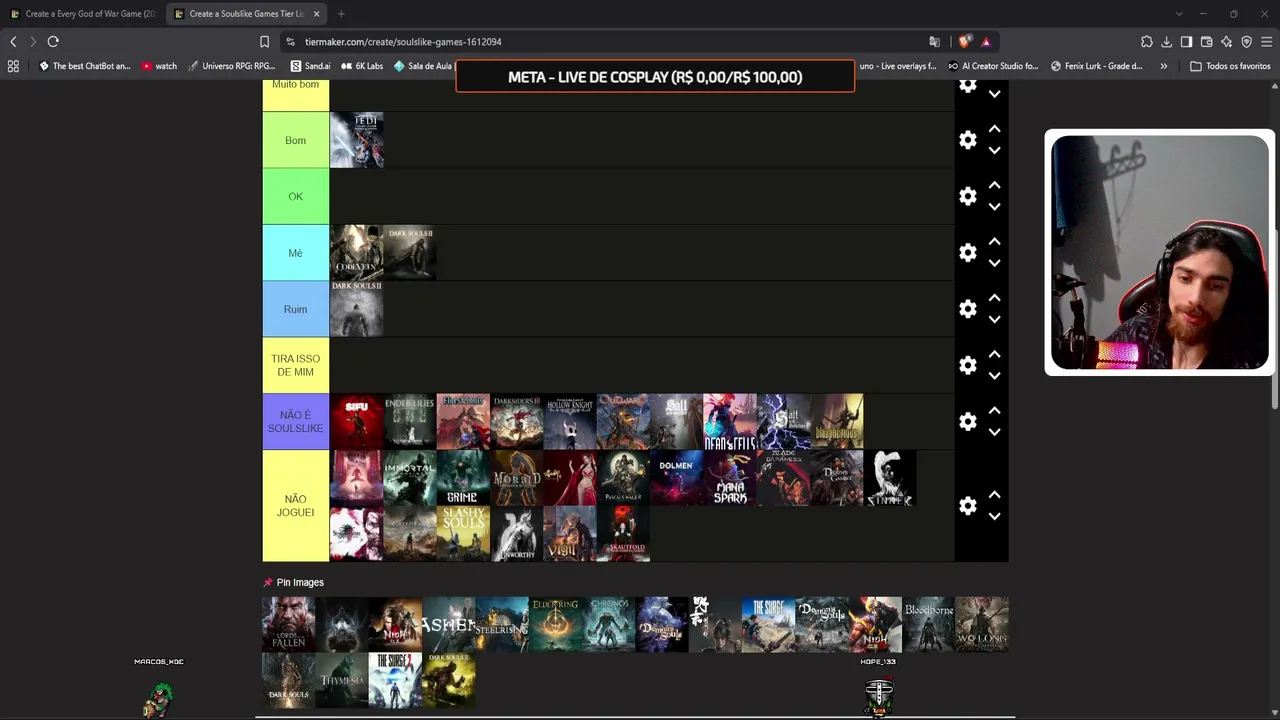Screen dimensions: 1280x720
Task: Move NÃO JOGUEI tier up
Action: (994, 495)
